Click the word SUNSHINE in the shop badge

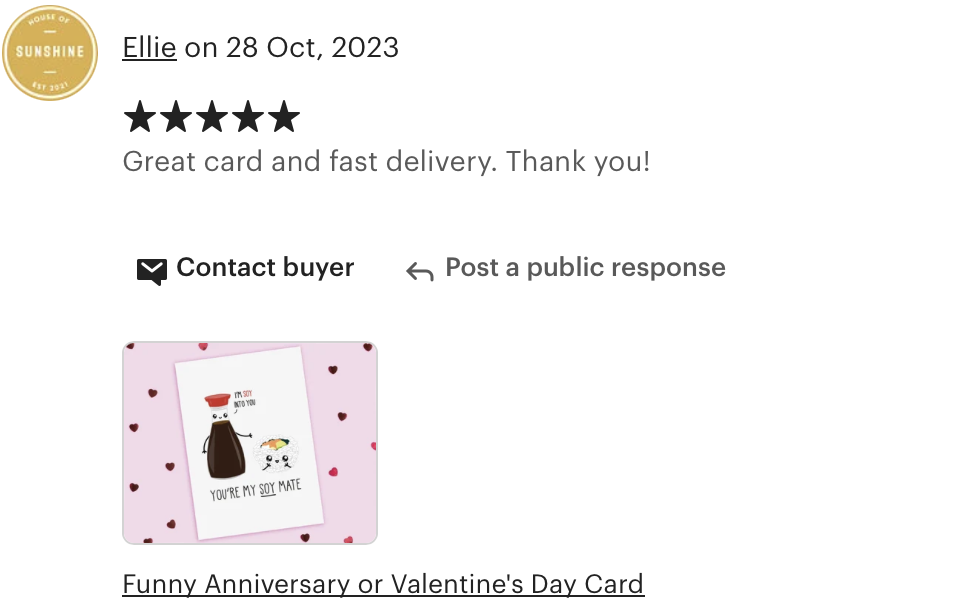click(50, 52)
